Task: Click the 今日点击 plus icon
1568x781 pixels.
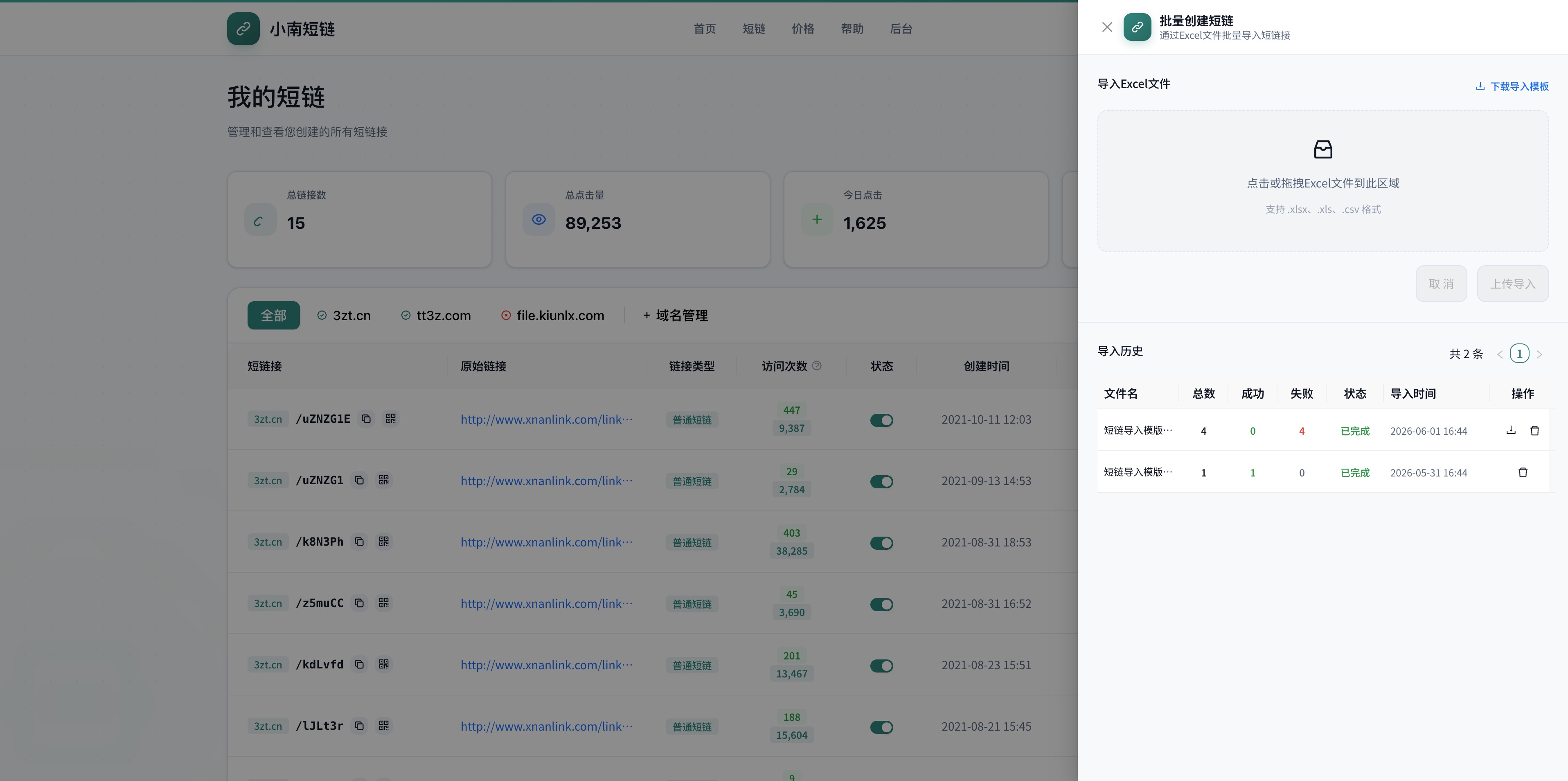Action: [817, 220]
